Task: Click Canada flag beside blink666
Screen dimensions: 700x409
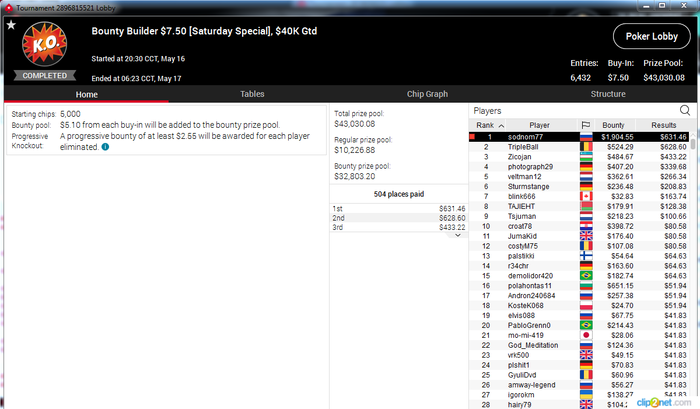Action: (586, 196)
